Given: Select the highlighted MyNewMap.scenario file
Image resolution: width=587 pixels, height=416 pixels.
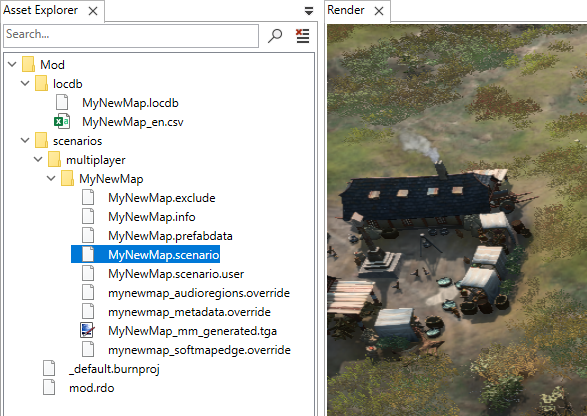Looking at the screenshot, I should tap(164, 255).
